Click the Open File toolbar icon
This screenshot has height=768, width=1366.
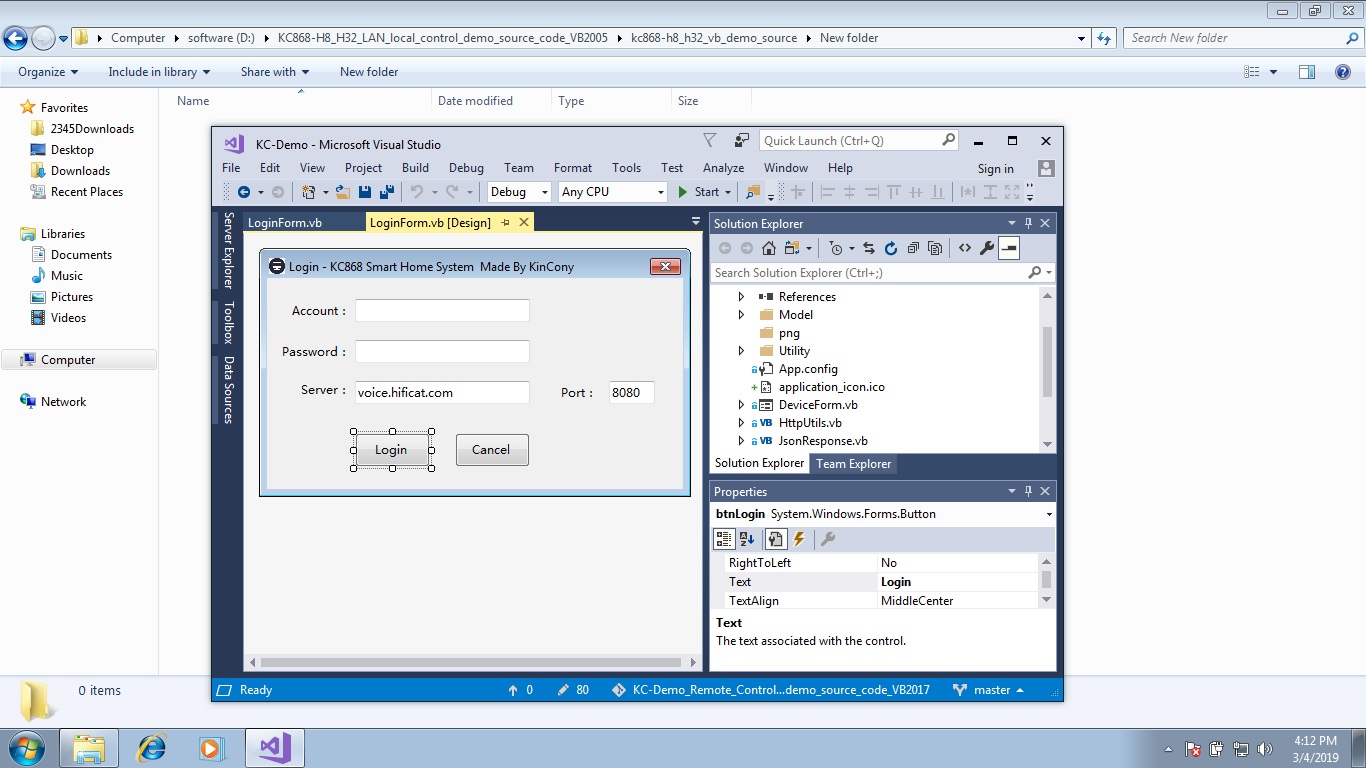pos(342,192)
